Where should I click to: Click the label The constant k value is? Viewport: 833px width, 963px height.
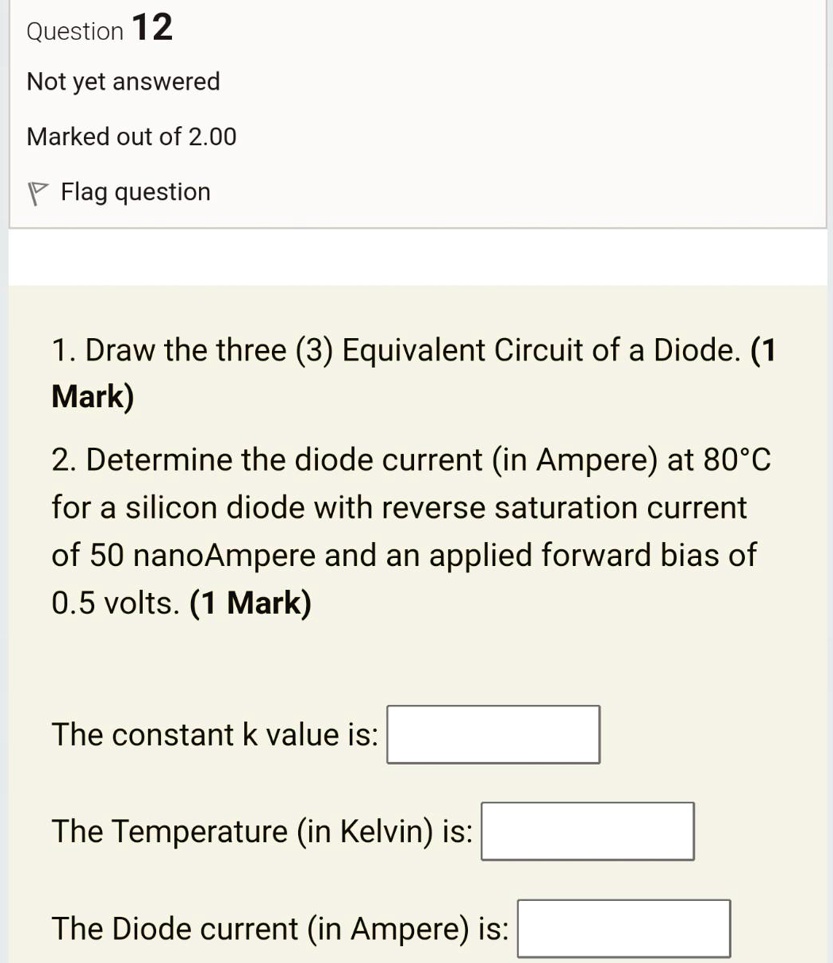pos(215,733)
